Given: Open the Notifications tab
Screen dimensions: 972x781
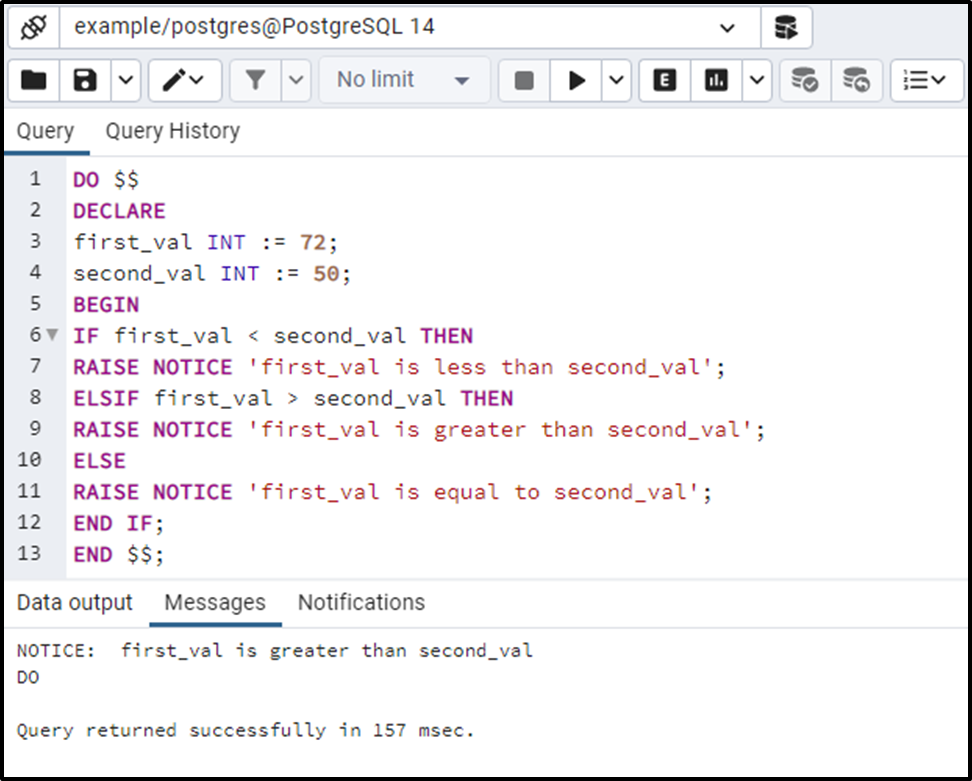Looking at the screenshot, I should click(360, 602).
